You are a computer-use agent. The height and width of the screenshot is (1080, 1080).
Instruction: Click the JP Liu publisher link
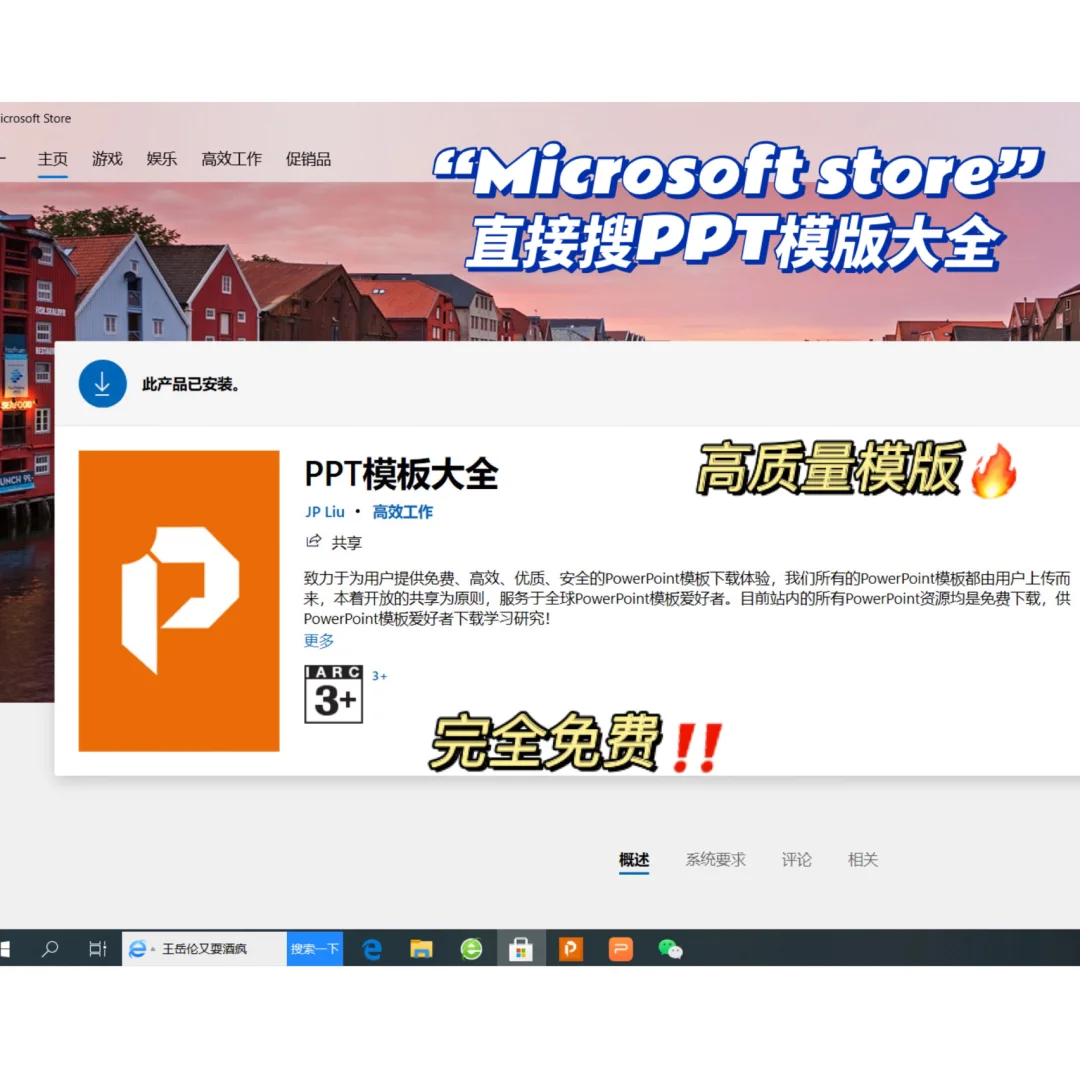pyautogui.click(x=324, y=511)
